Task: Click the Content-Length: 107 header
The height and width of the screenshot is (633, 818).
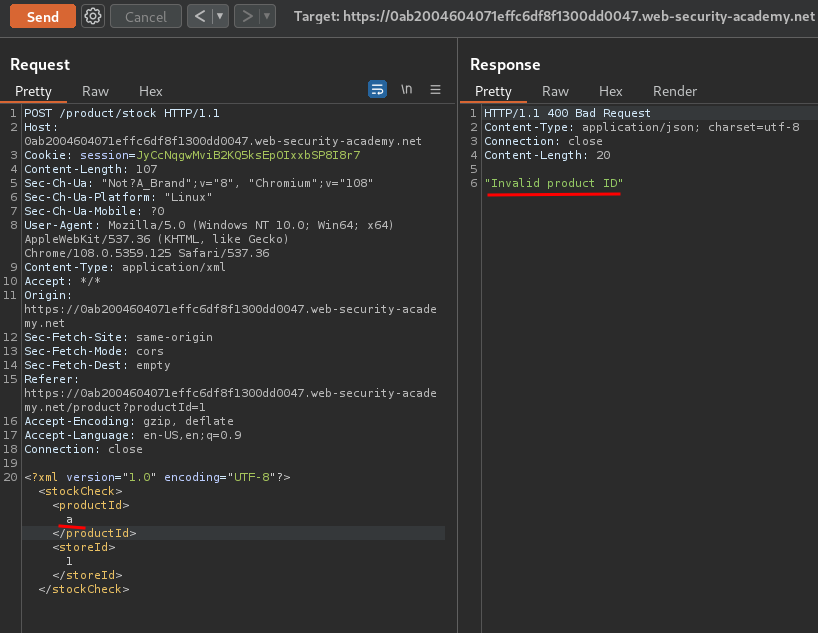Action: coord(90,169)
